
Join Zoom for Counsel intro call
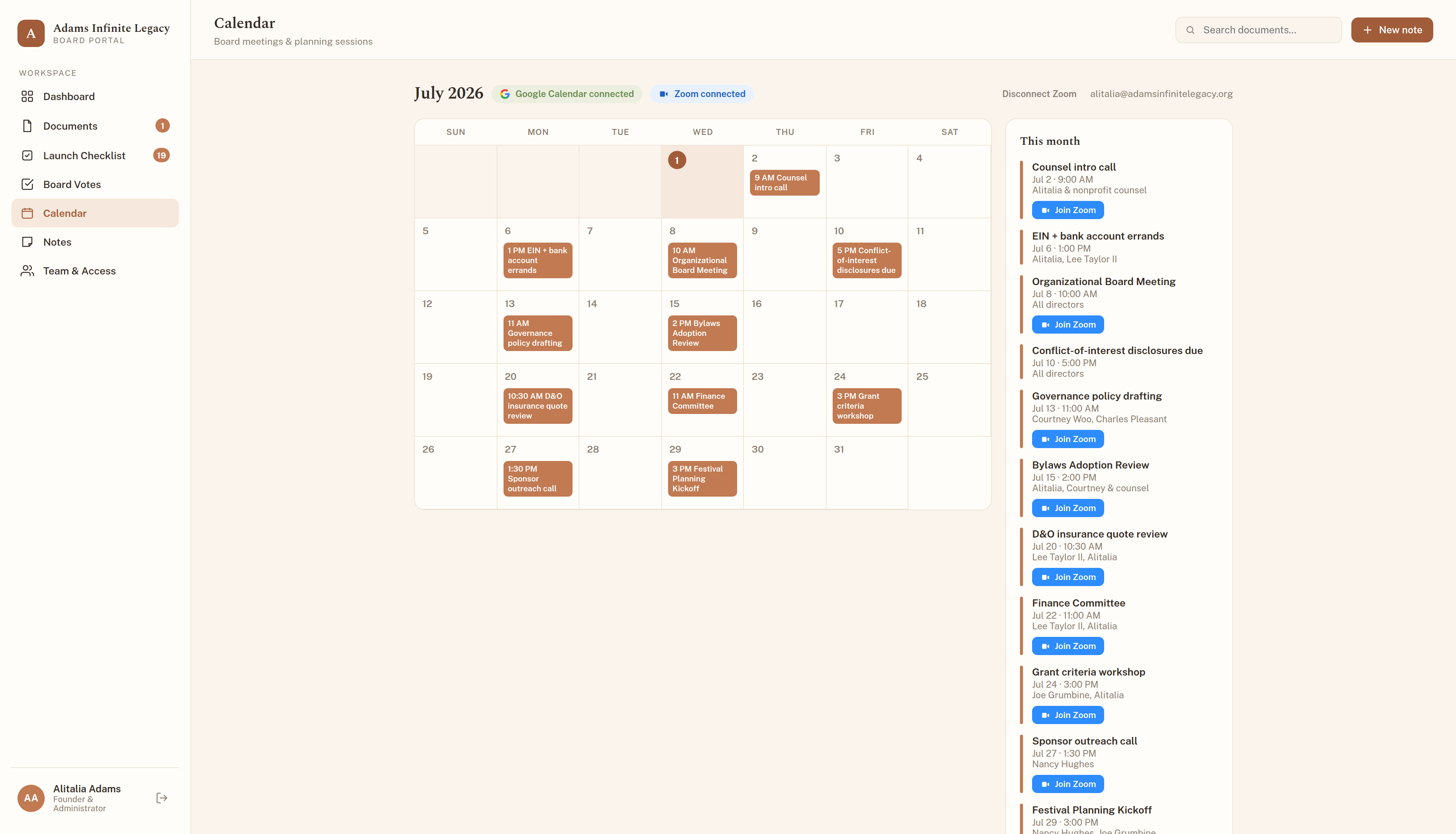pyautogui.click(x=1068, y=210)
